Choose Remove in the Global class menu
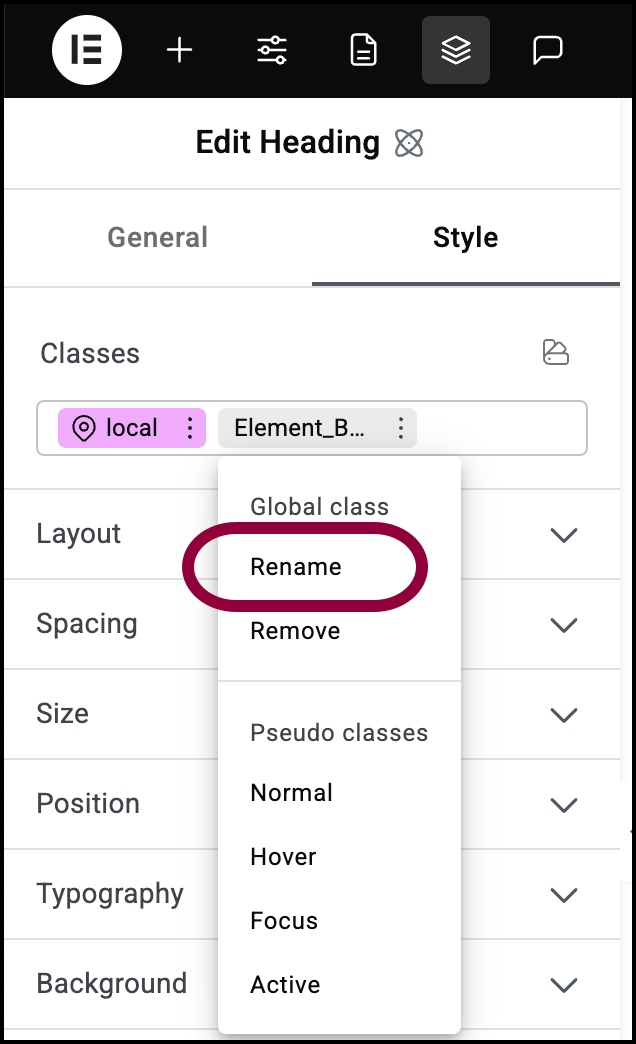This screenshot has width=636, height=1044. pos(295,631)
